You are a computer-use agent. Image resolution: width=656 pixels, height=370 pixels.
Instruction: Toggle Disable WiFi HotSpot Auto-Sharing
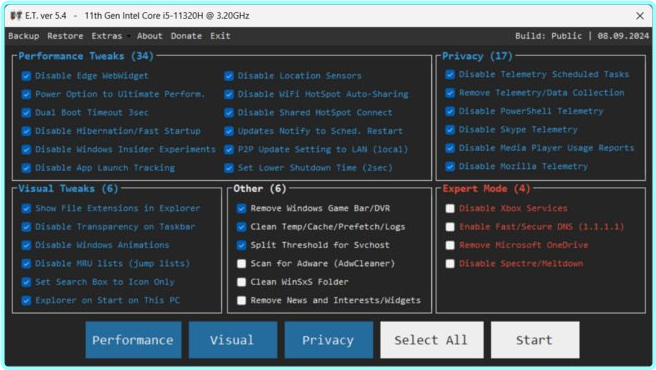pyautogui.click(x=229, y=94)
